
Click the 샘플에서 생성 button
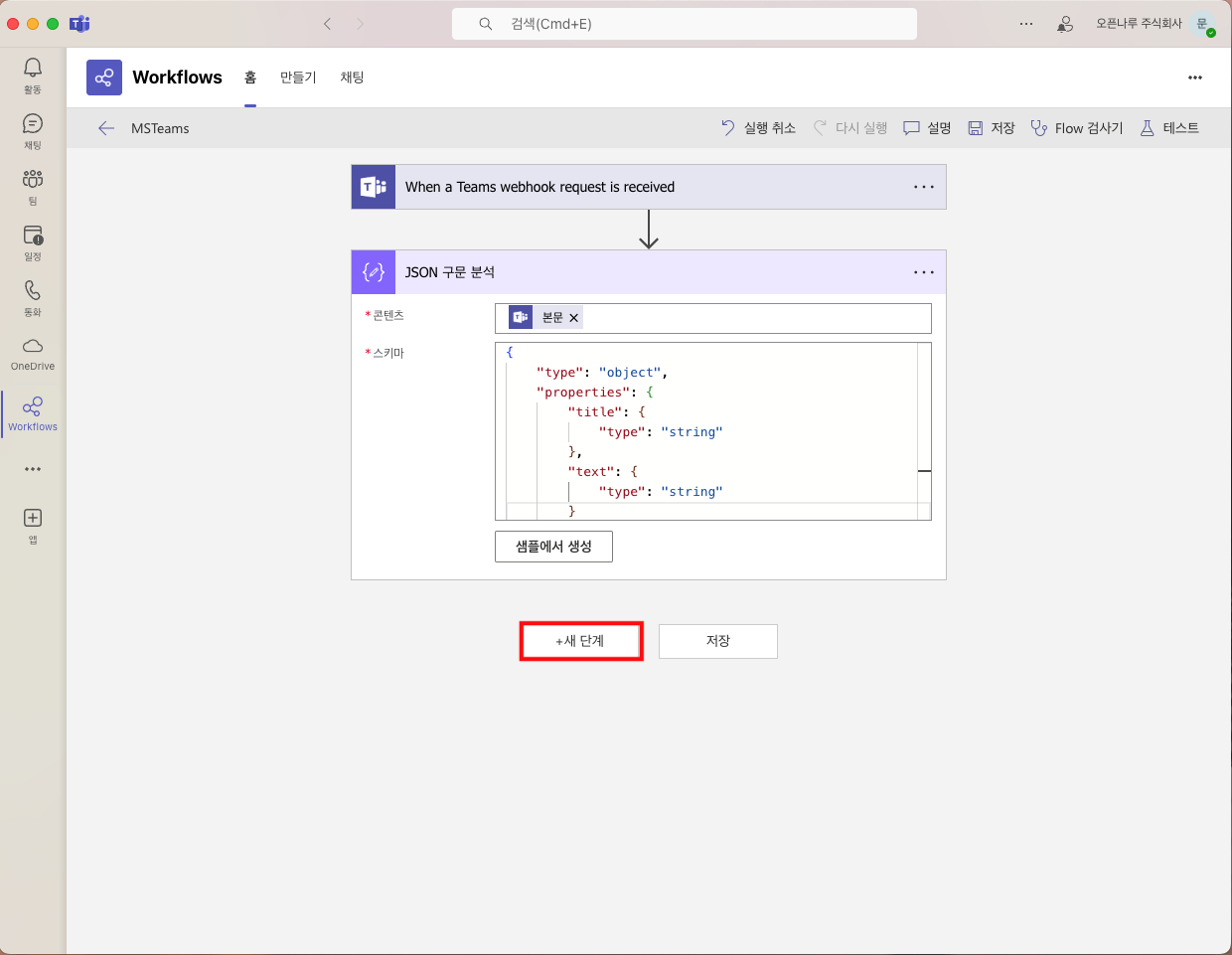click(553, 547)
